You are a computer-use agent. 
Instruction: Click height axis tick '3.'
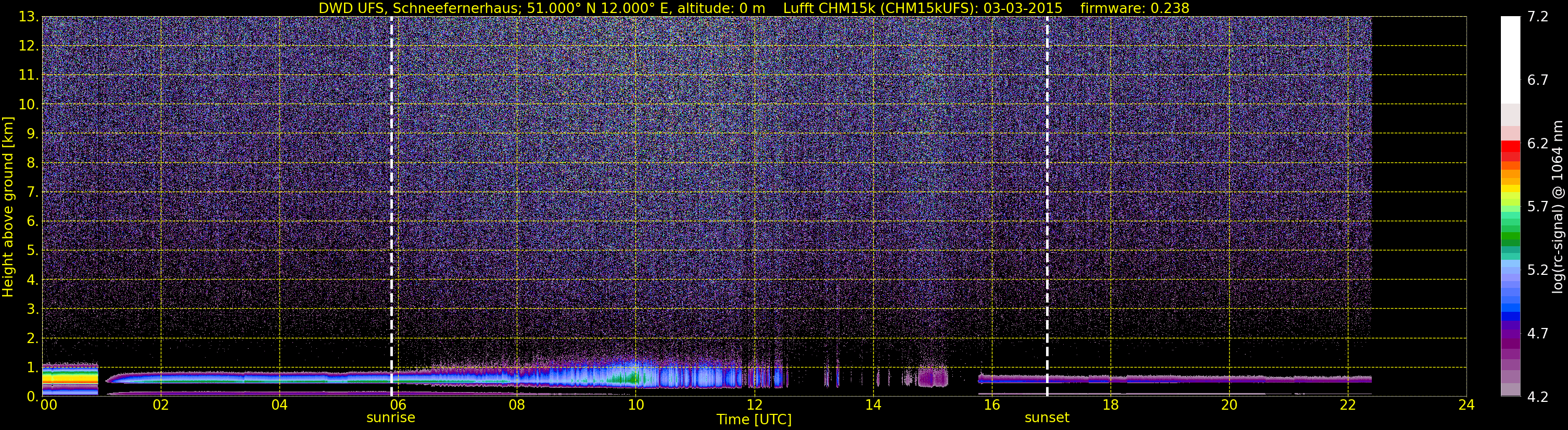[x=32, y=309]
